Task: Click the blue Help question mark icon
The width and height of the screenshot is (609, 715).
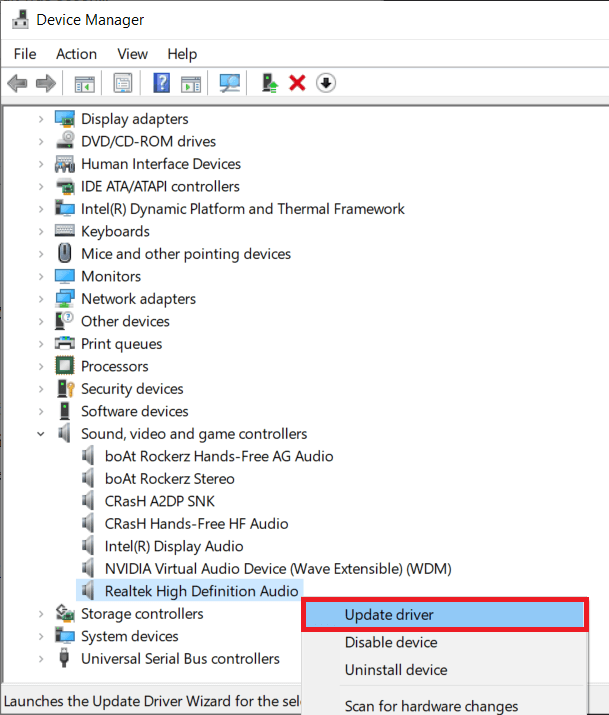Action: point(161,83)
